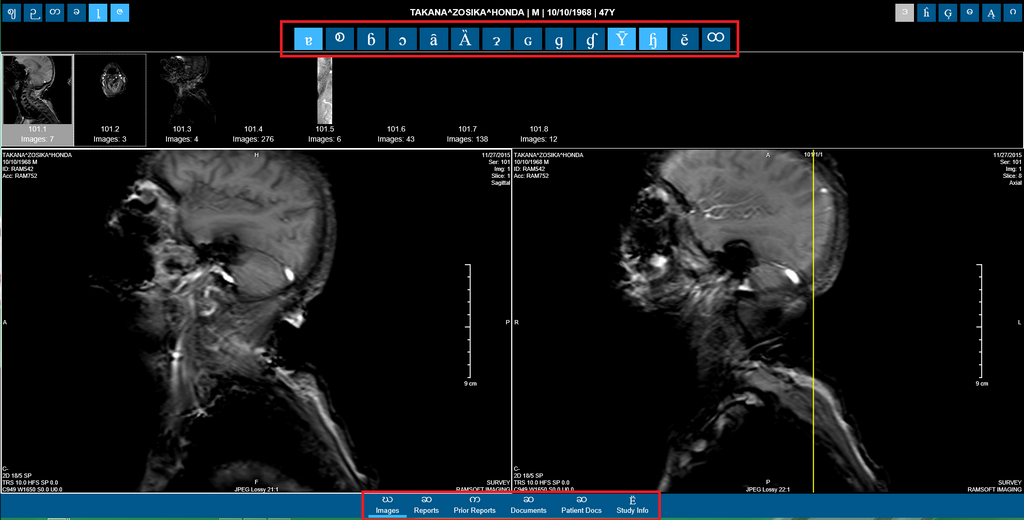
Task: Go to the Patient Docs tab
Action: [581, 505]
